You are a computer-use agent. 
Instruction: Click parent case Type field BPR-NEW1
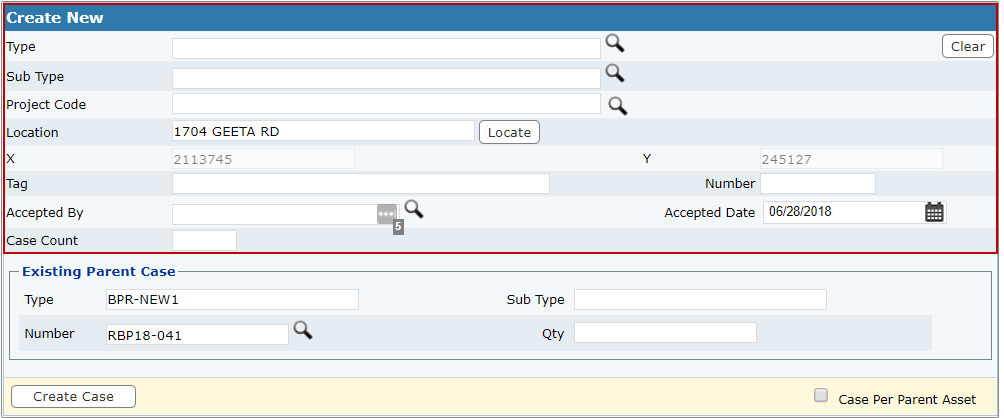[x=232, y=300]
